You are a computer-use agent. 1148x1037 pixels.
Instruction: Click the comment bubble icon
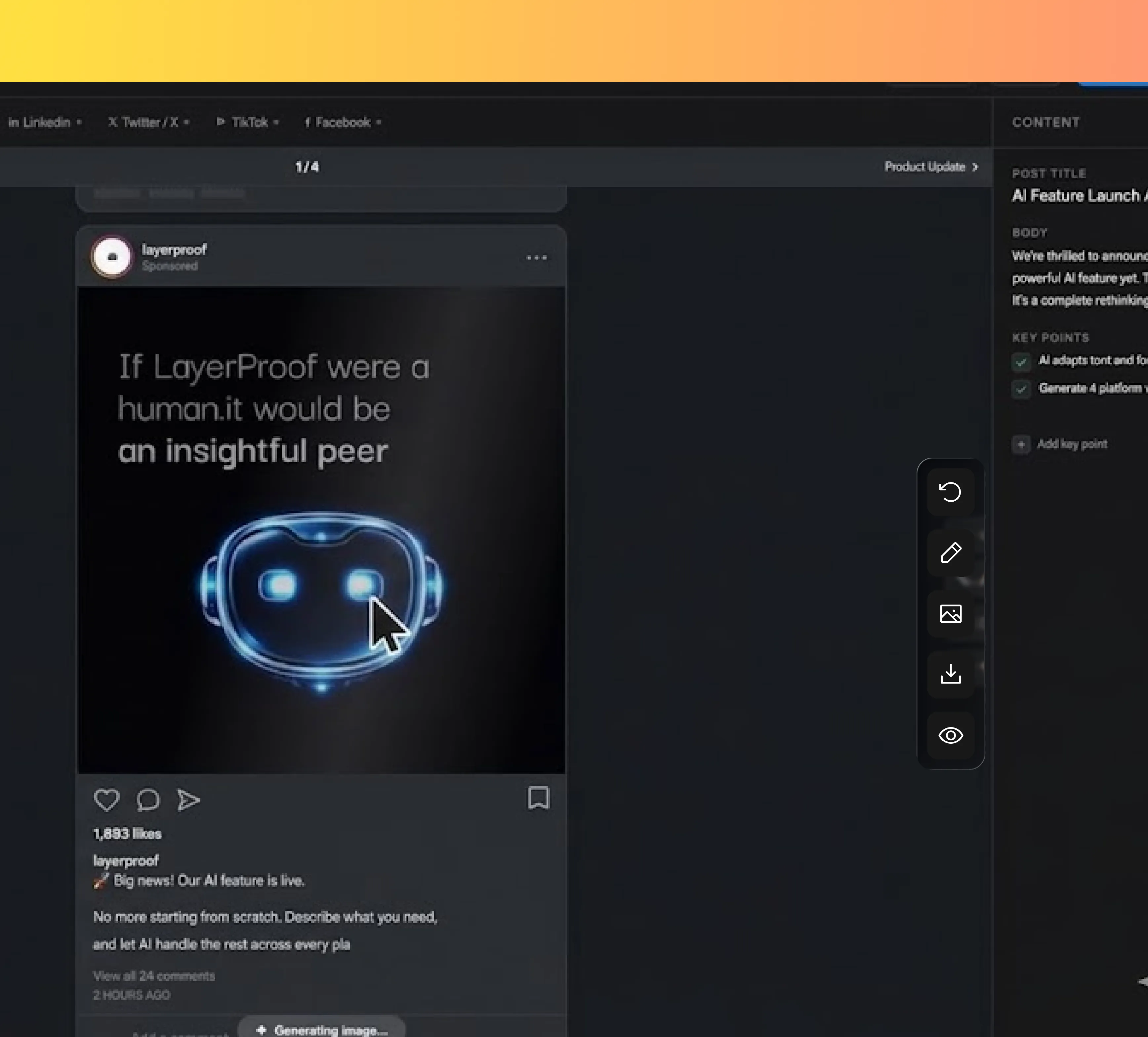pos(148,800)
